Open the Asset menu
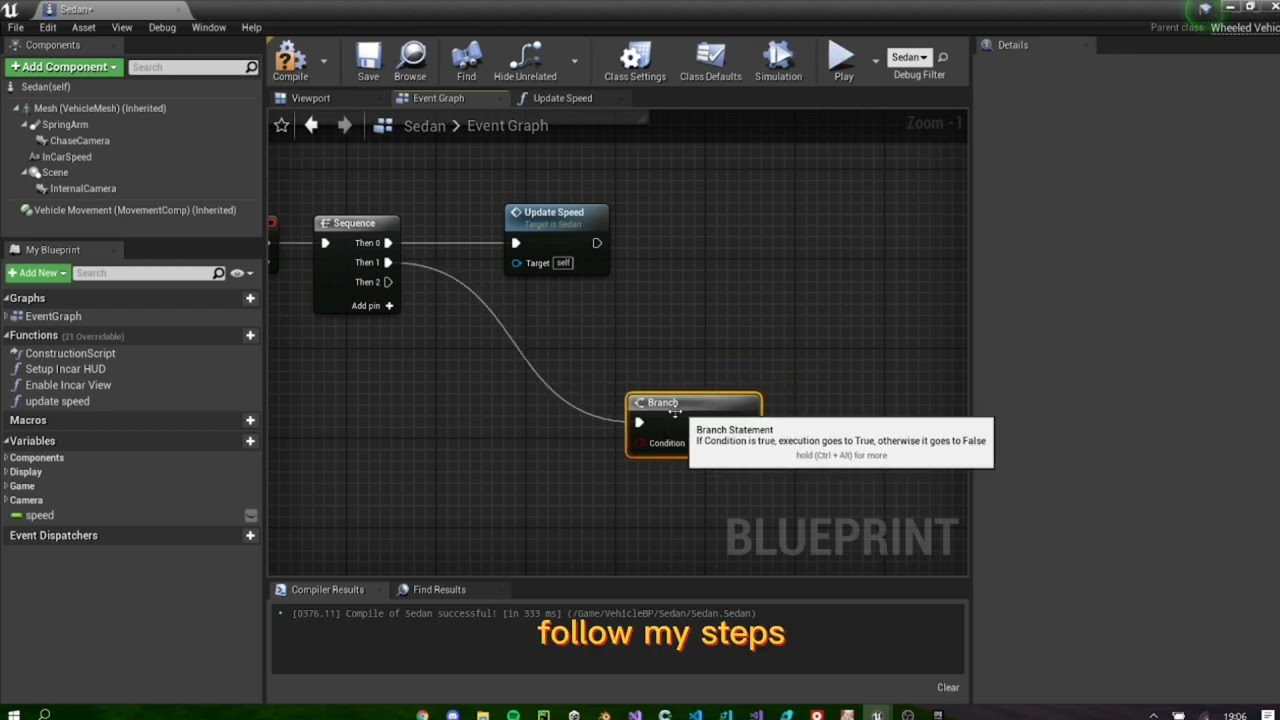1280x720 pixels. pos(84,28)
